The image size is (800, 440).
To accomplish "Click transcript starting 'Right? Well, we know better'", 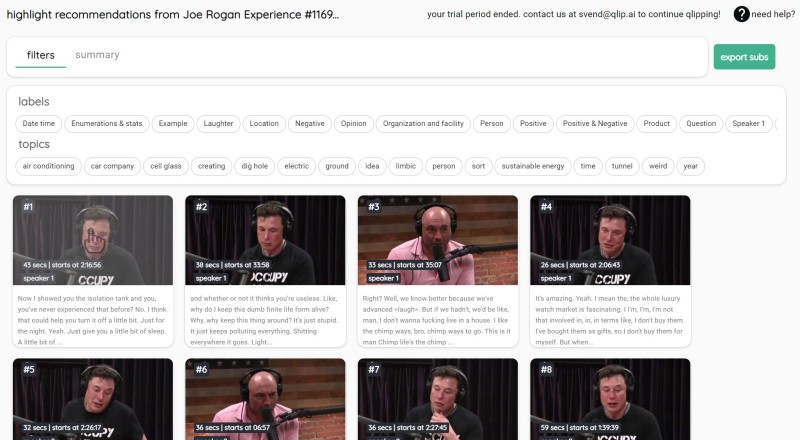I will (438, 320).
